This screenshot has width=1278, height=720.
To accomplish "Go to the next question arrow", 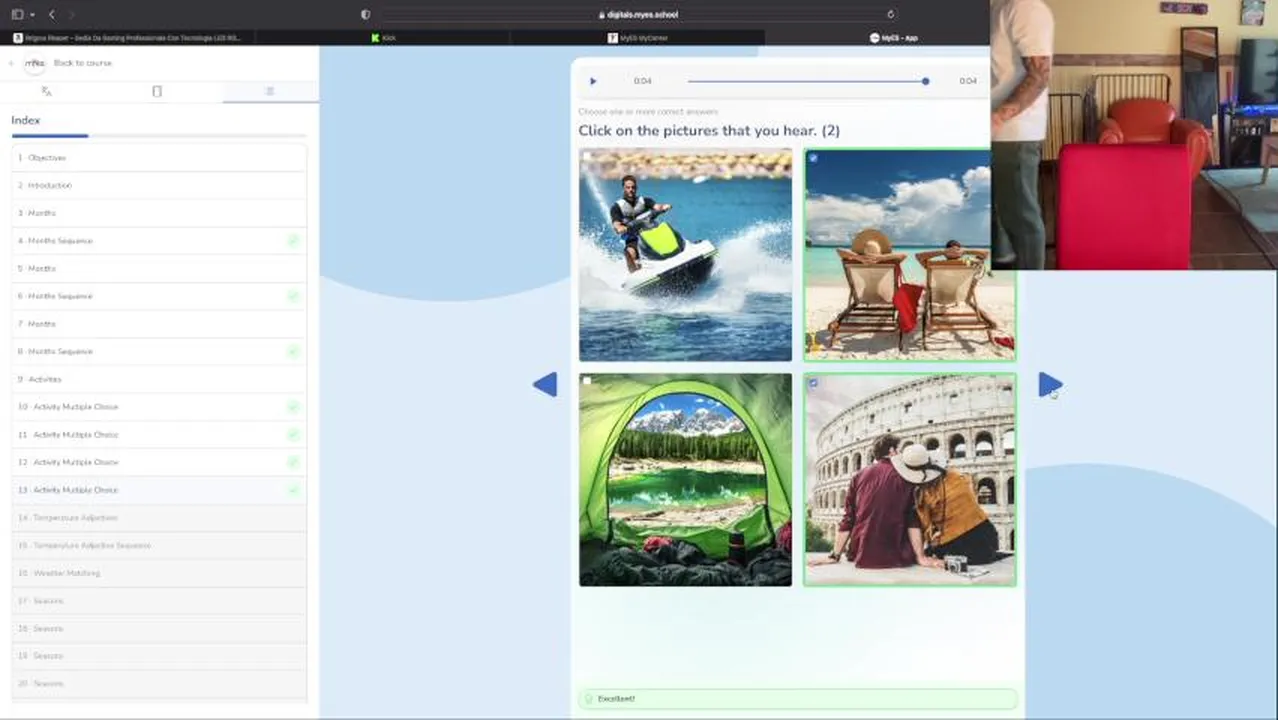I will 1050,384.
